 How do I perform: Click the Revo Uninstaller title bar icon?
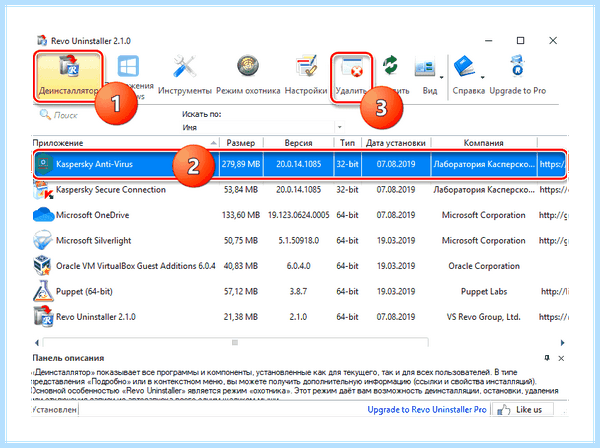click(41, 40)
